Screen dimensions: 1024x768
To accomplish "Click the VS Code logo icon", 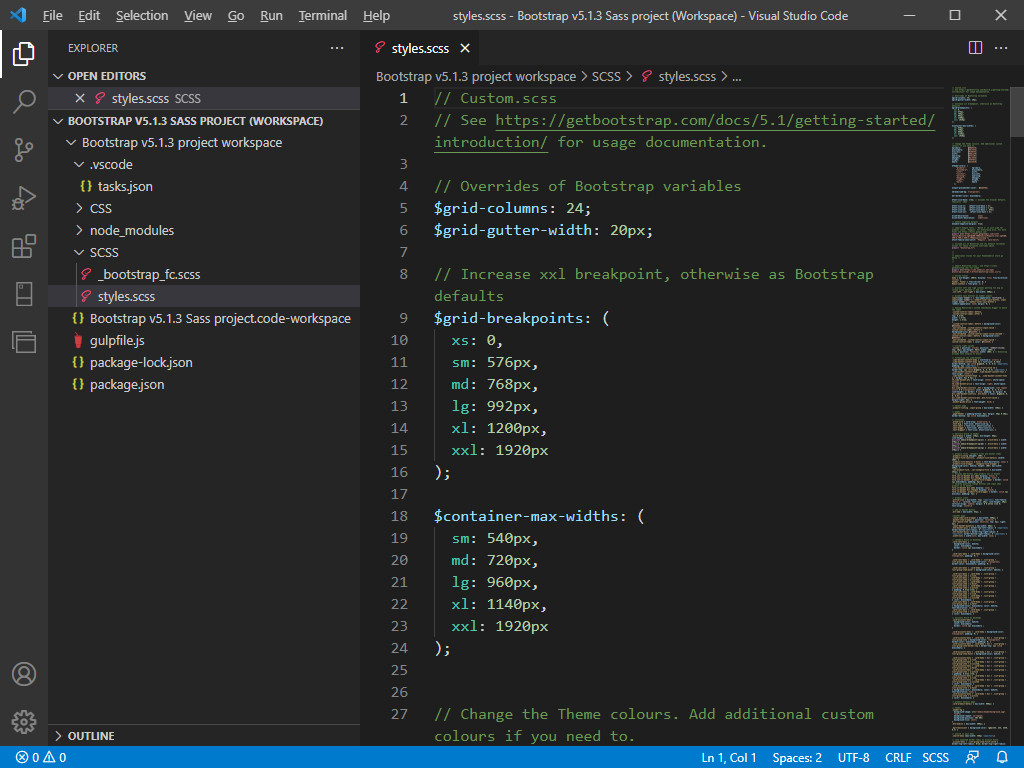I will [18, 15].
